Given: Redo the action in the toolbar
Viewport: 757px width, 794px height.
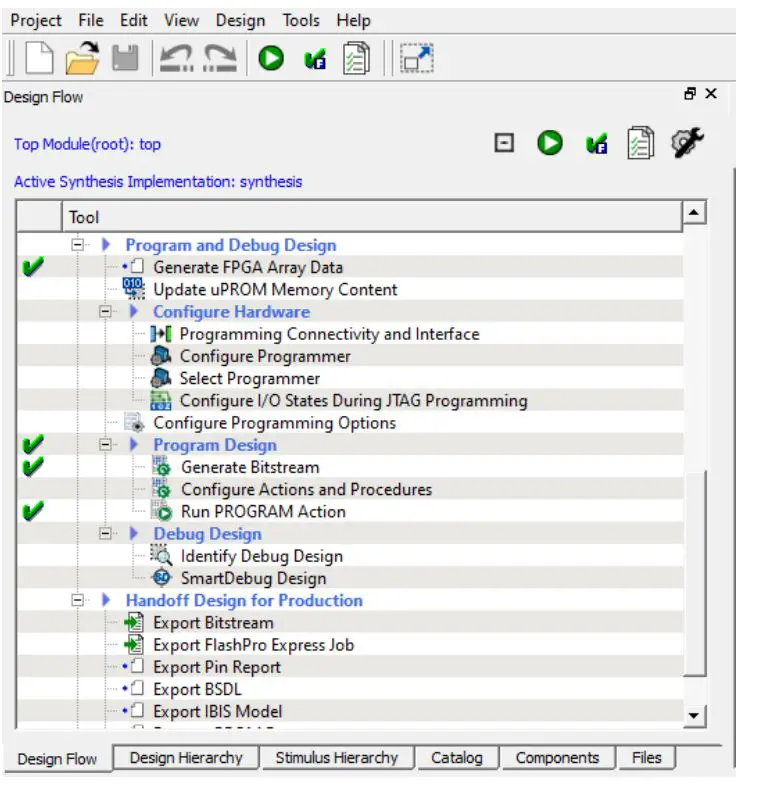Looking at the screenshot, I should [220, 58].
